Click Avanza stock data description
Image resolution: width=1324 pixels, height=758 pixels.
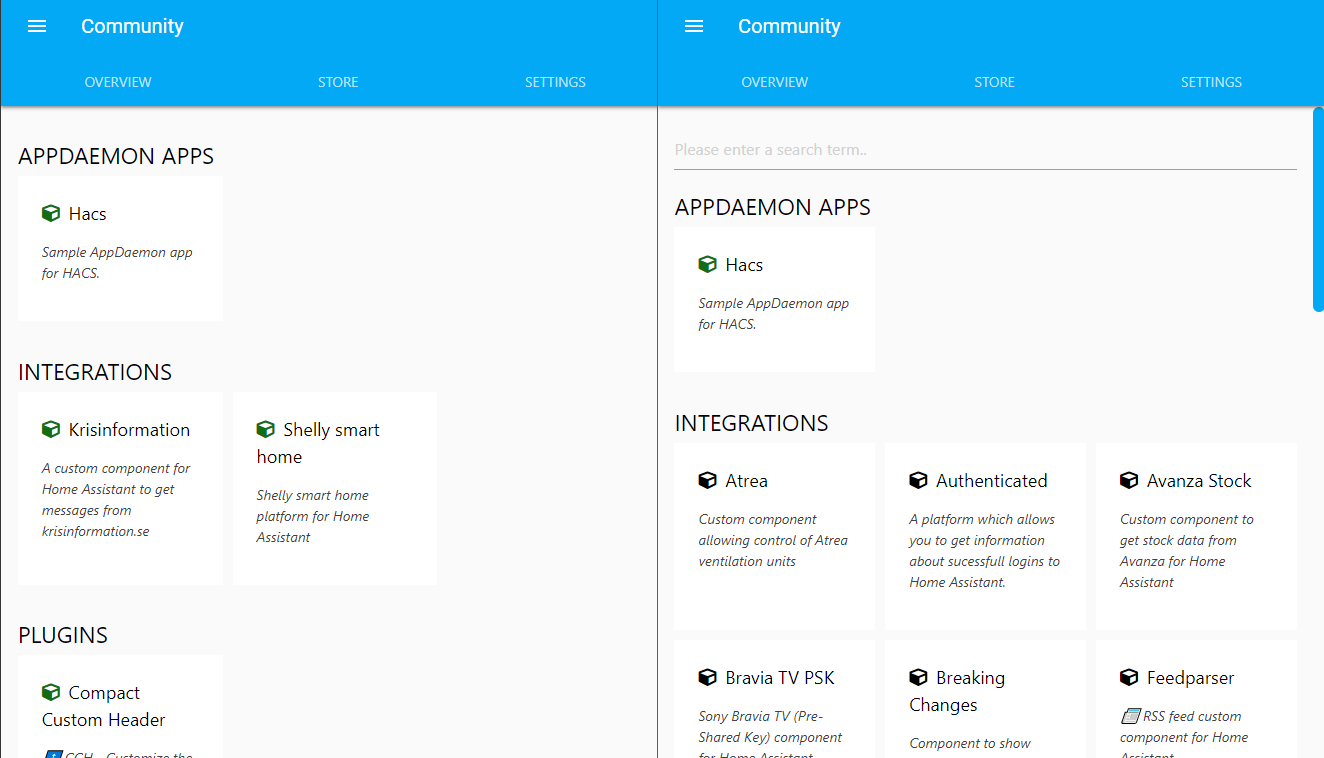point(1187,551)
